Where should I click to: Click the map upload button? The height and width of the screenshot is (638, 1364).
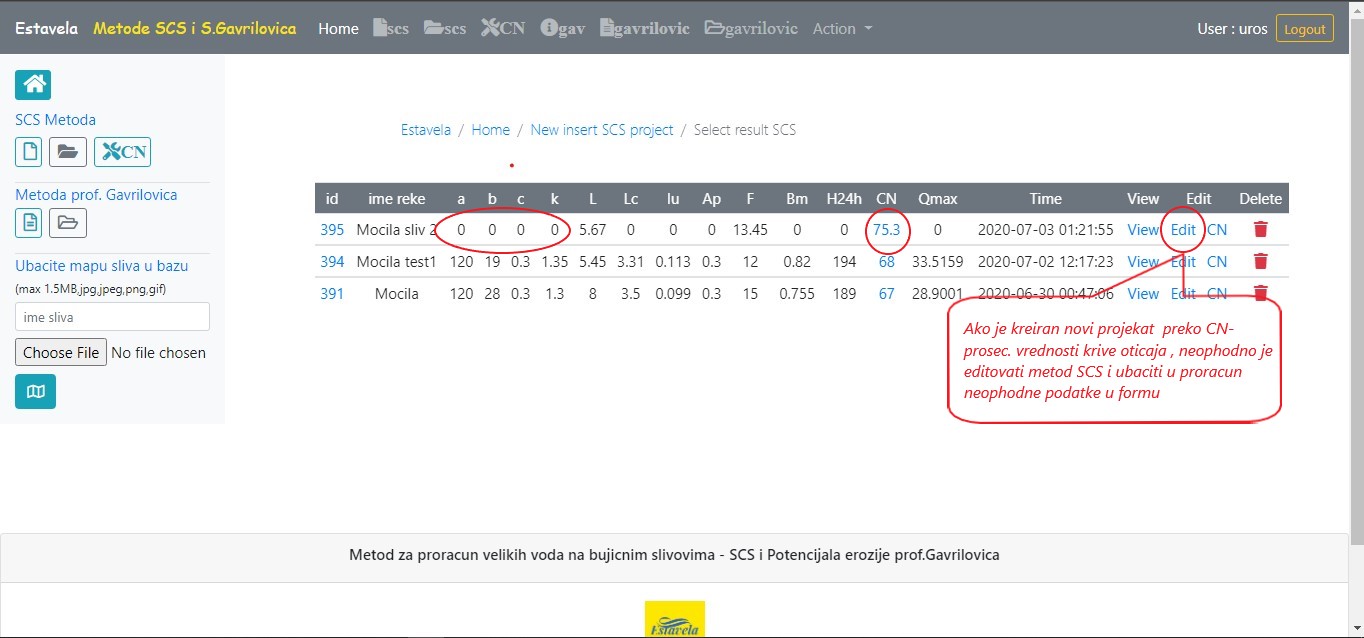[x=35, y=392]
